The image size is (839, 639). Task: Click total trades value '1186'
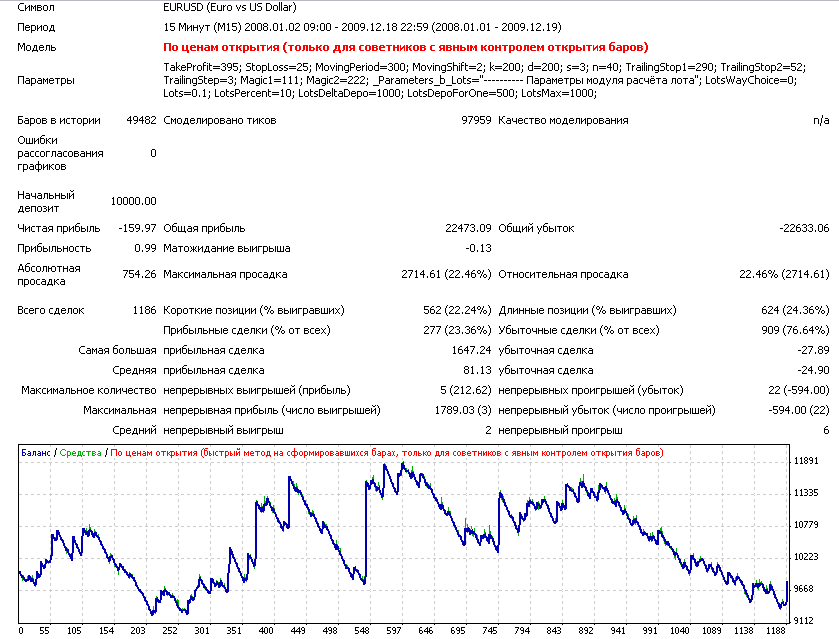pyautogui.click(x=144, y=310)
